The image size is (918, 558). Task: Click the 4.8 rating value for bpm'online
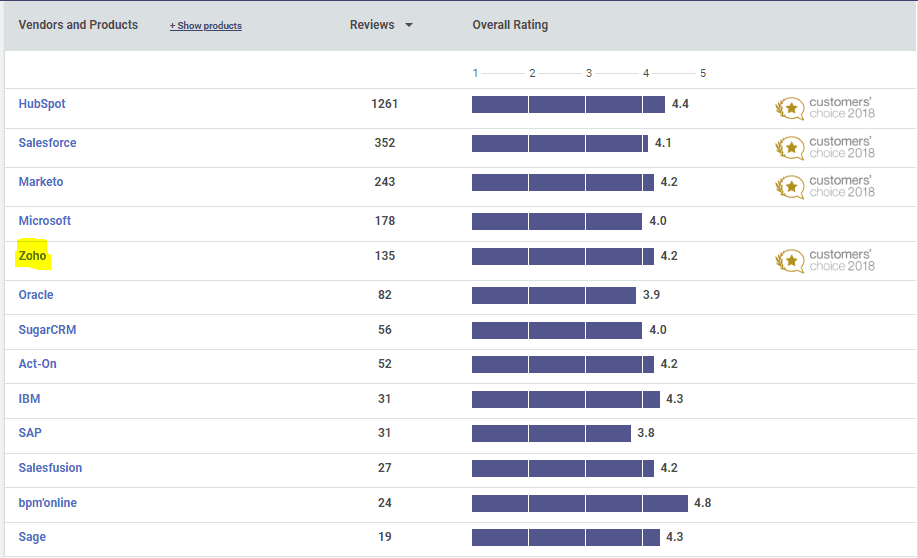[703, 503]
